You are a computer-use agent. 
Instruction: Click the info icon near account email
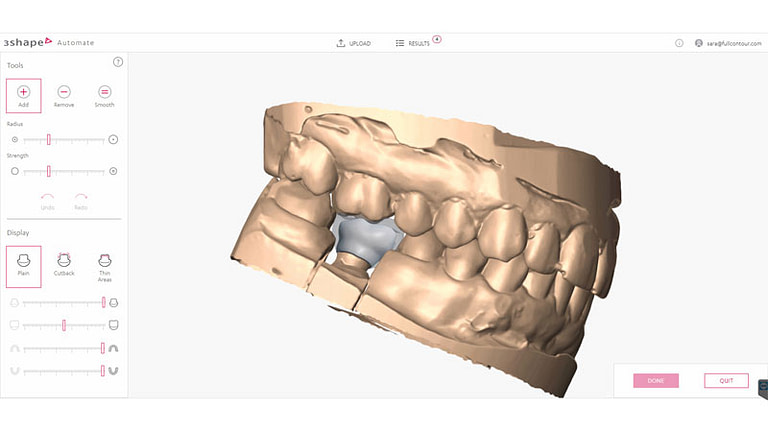(x=679, y=43)
